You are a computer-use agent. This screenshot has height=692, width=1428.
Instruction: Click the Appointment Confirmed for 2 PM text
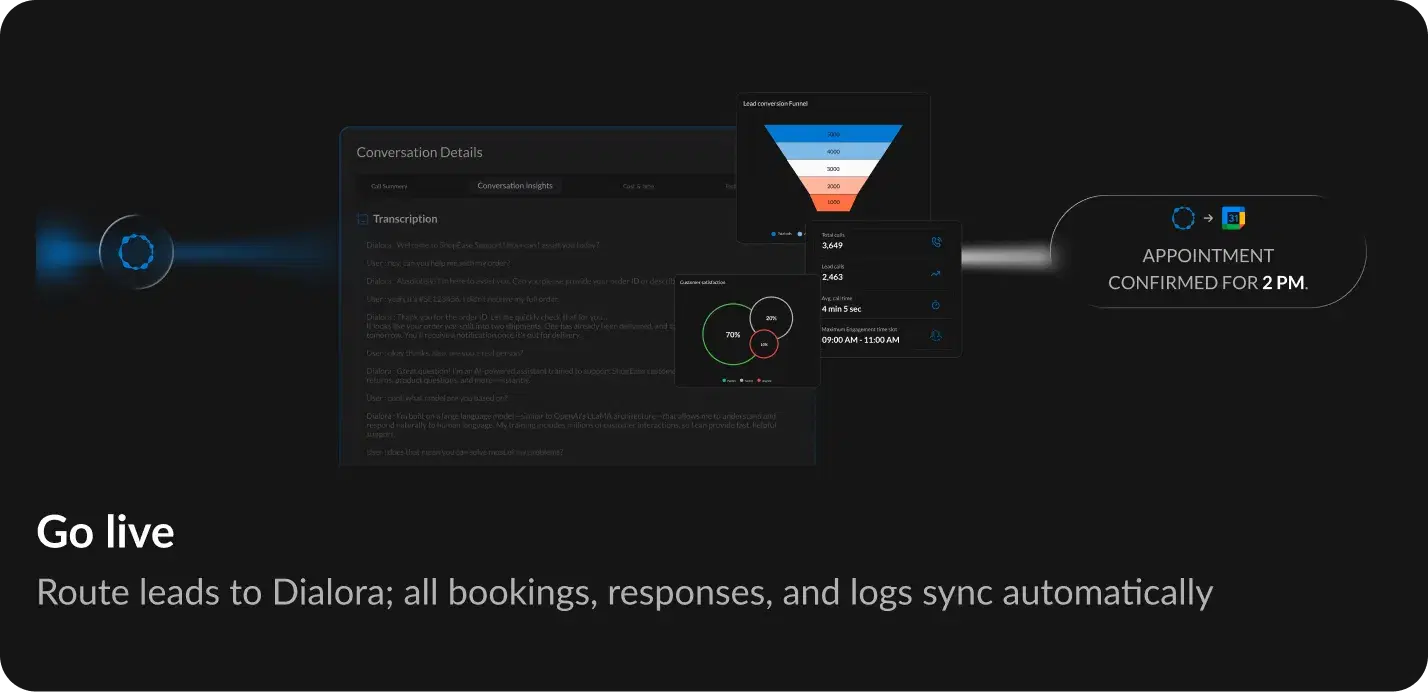tap(1208, 269)
